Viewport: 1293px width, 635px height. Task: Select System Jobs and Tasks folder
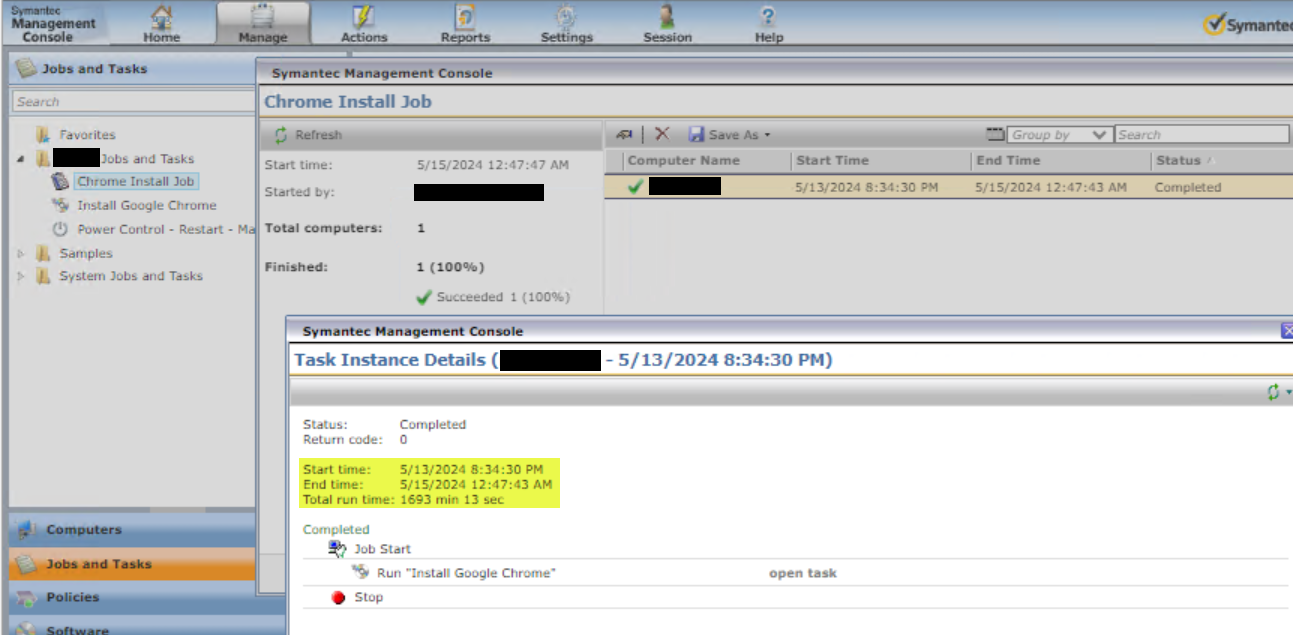tap(130, 276)
